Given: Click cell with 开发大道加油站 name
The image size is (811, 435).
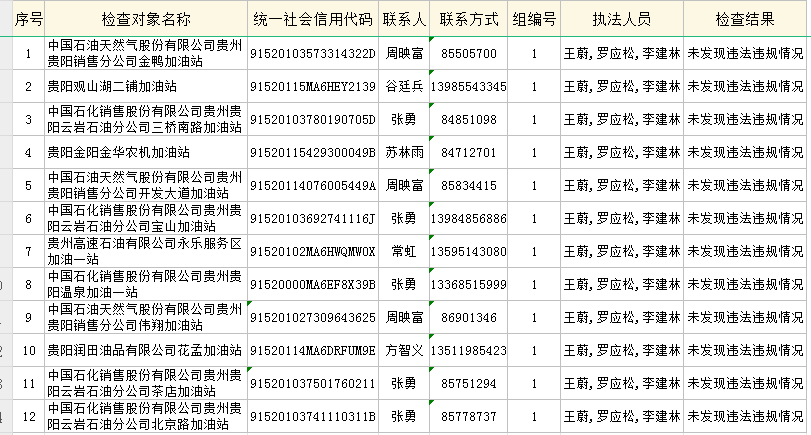Looking at the screenshot, I should [x=146, y=186].
